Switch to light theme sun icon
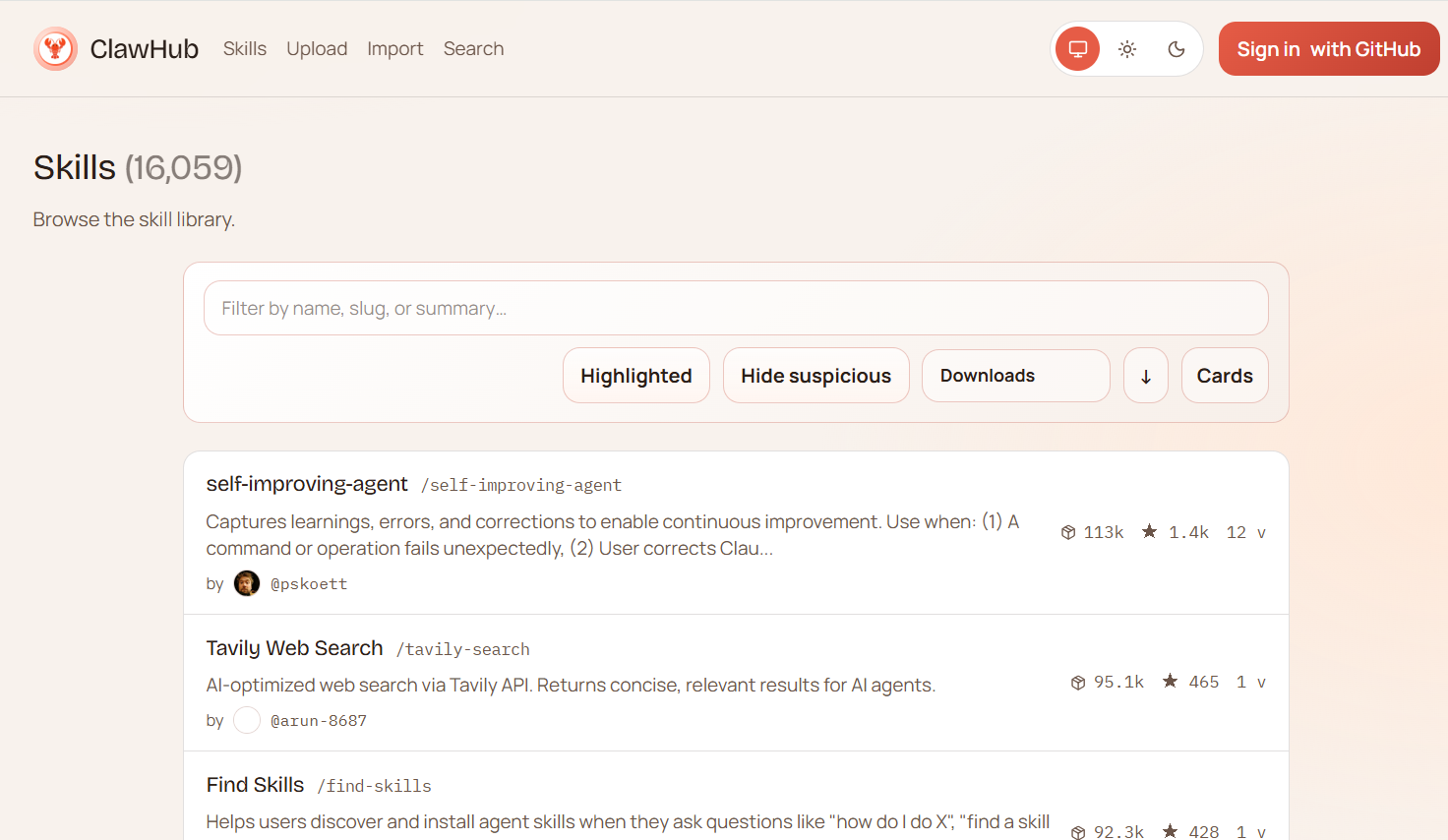This screenshot has height=840, width=1448. pos(1127,49)
